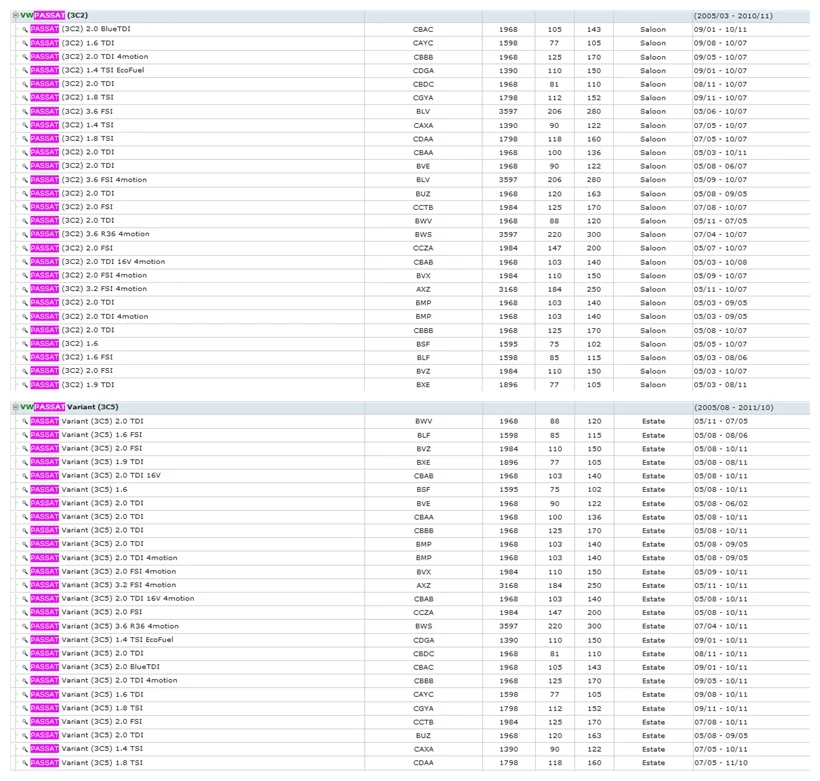Click Estate cell in the Variant 2.0 BlueTDI row

[x=653, y=667]
